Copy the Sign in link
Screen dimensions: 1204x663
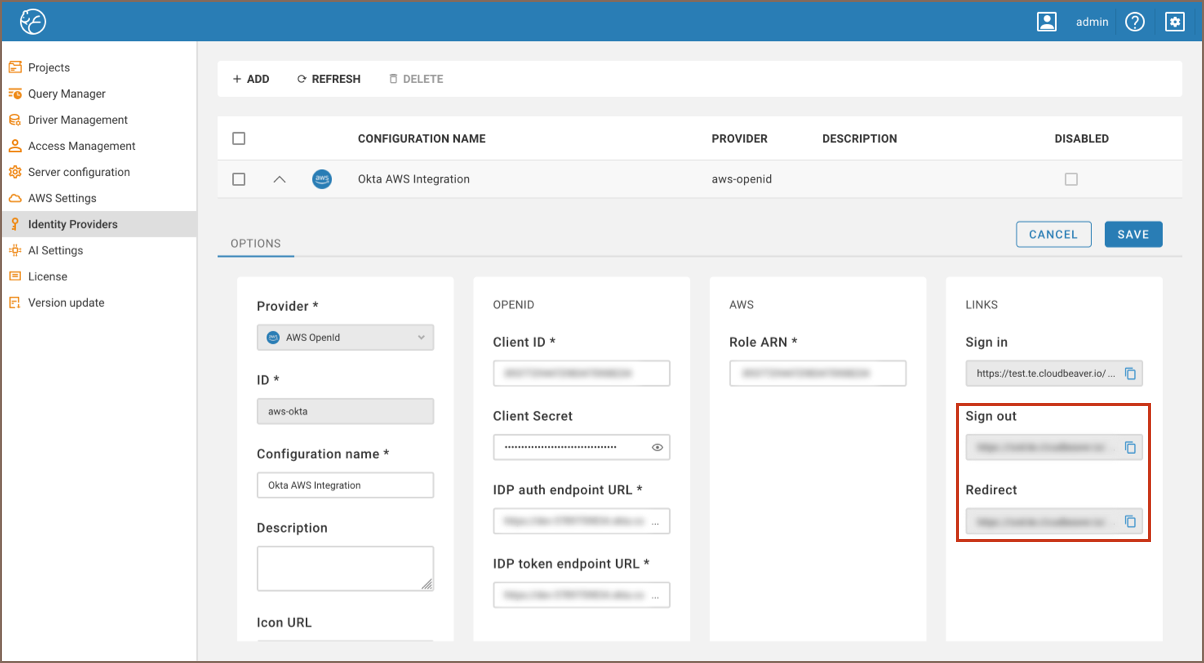pos(1130,374)
